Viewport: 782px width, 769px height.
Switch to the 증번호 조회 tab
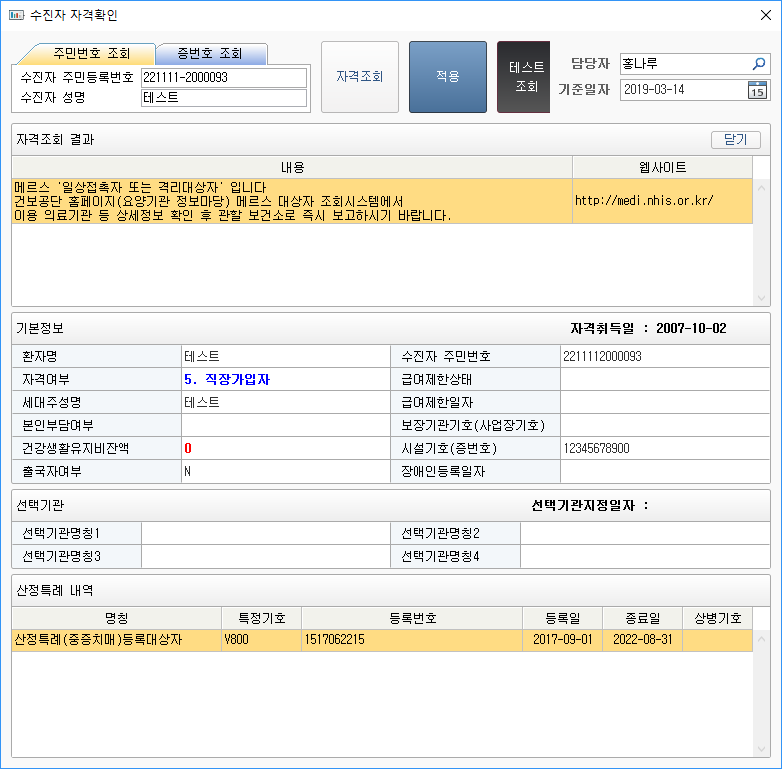click(210, 54)
